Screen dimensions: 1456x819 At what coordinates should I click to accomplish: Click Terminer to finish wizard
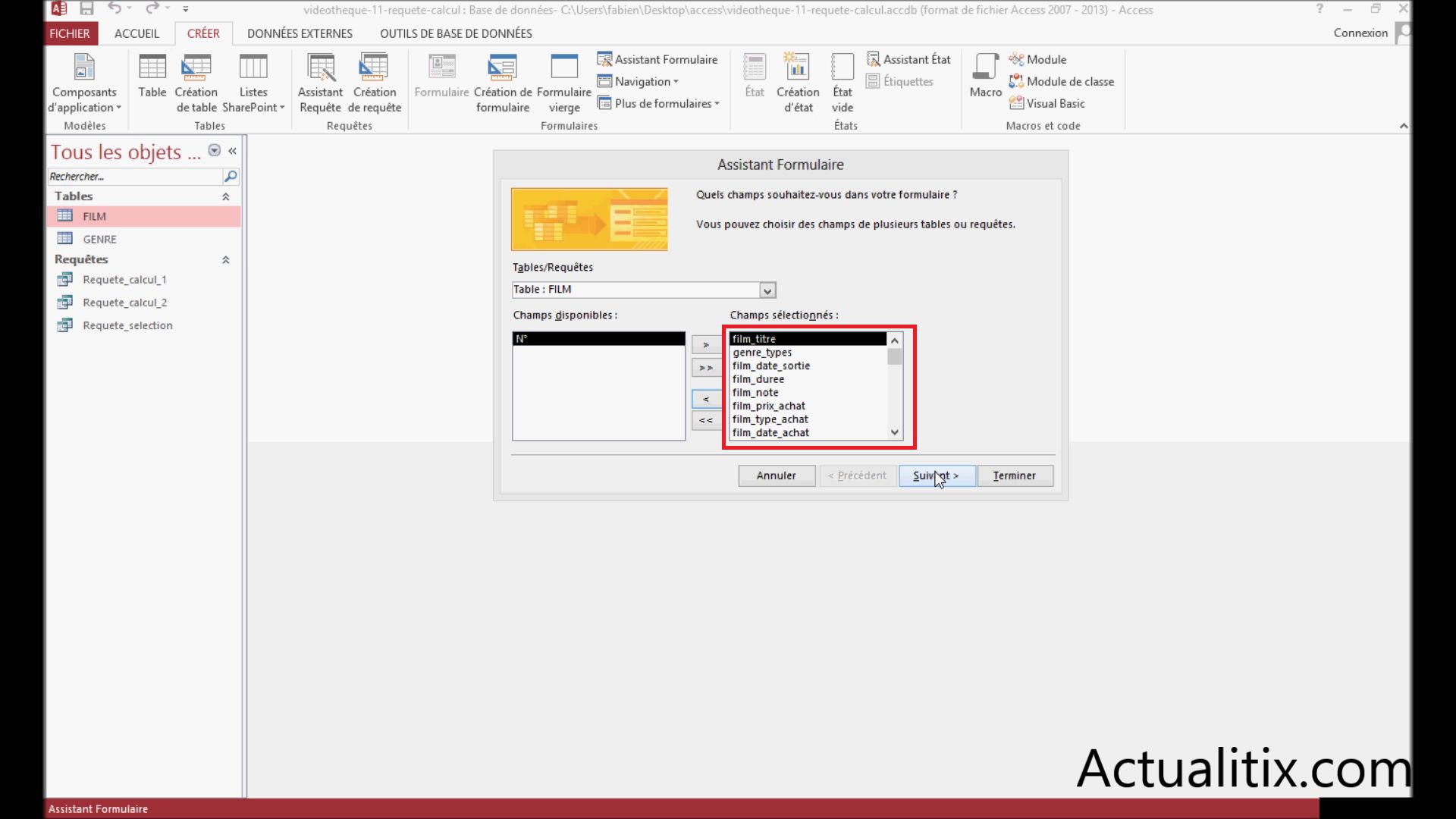pyautogui.click(x=1015, y=475)
